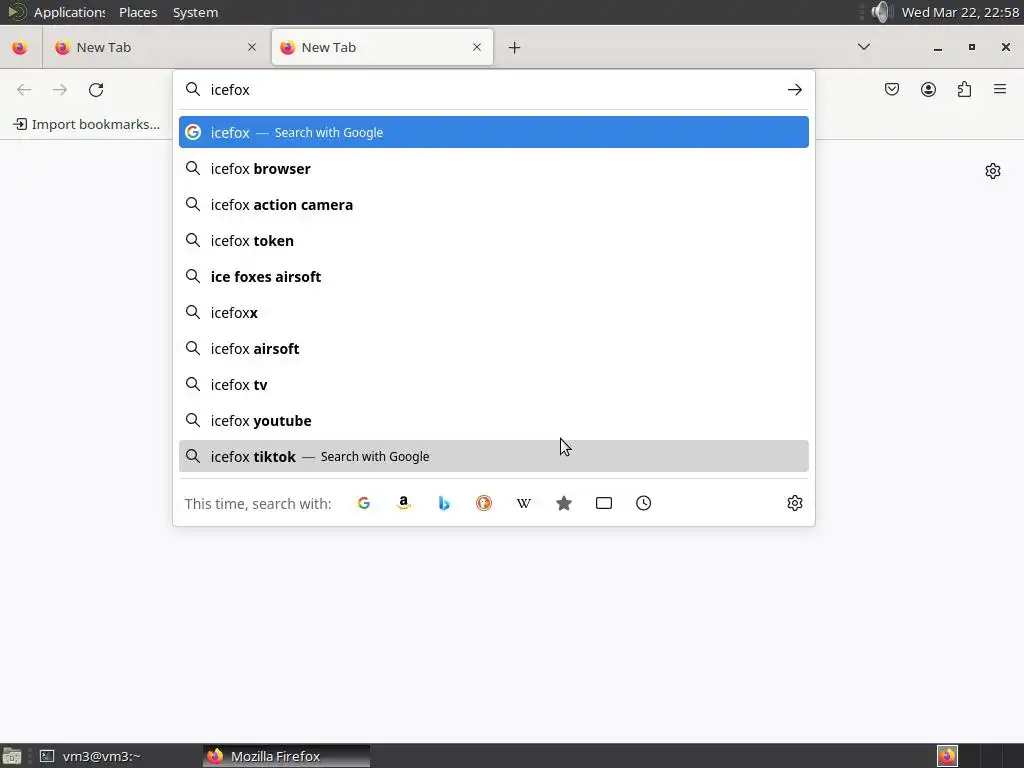1024x768 pixels.
Task: Expand the list all tabs chevron
Action: click(x=864, y=47)
